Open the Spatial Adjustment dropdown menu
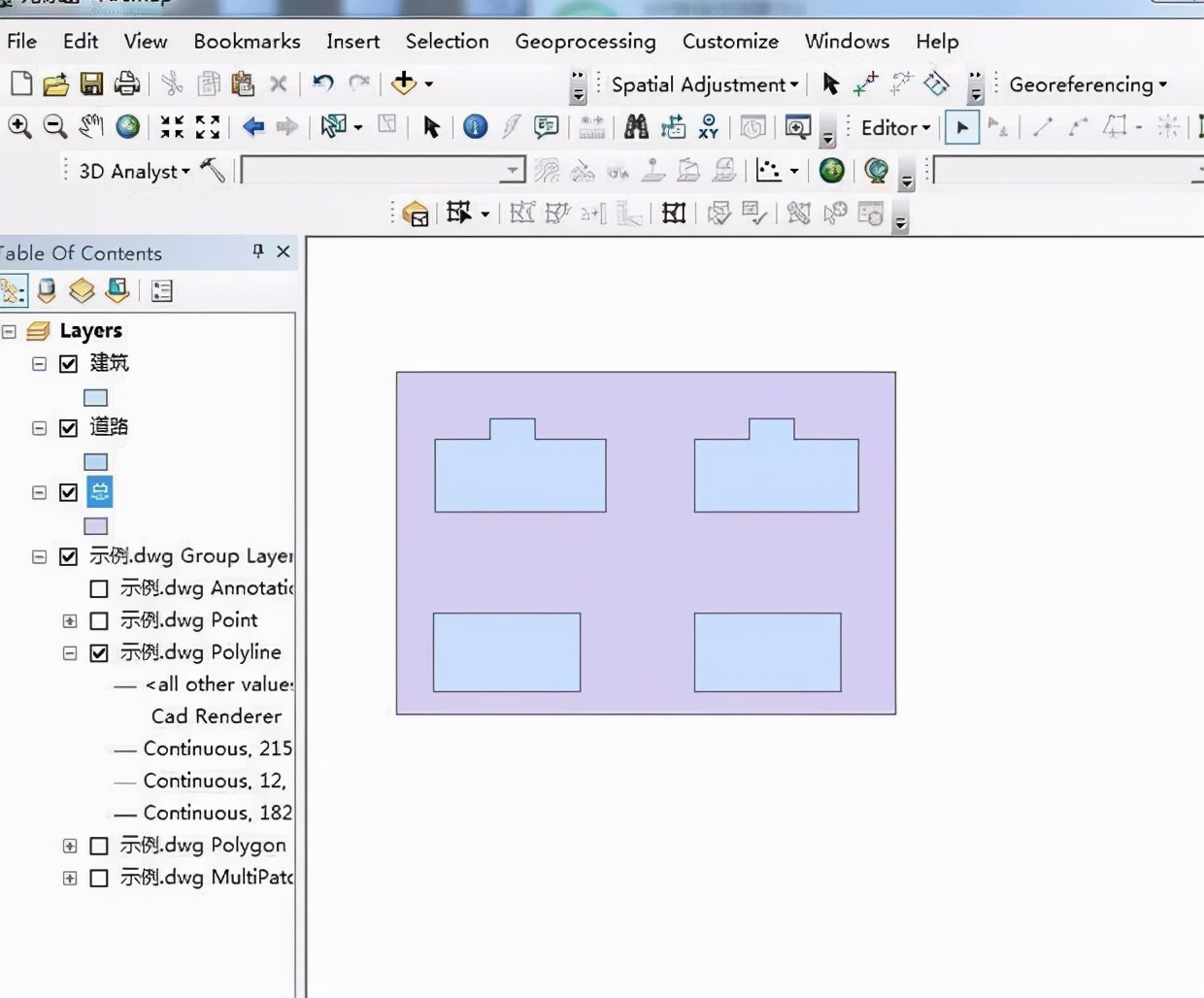The width and height of the screenshot is (1204, 998). [705, 84]
